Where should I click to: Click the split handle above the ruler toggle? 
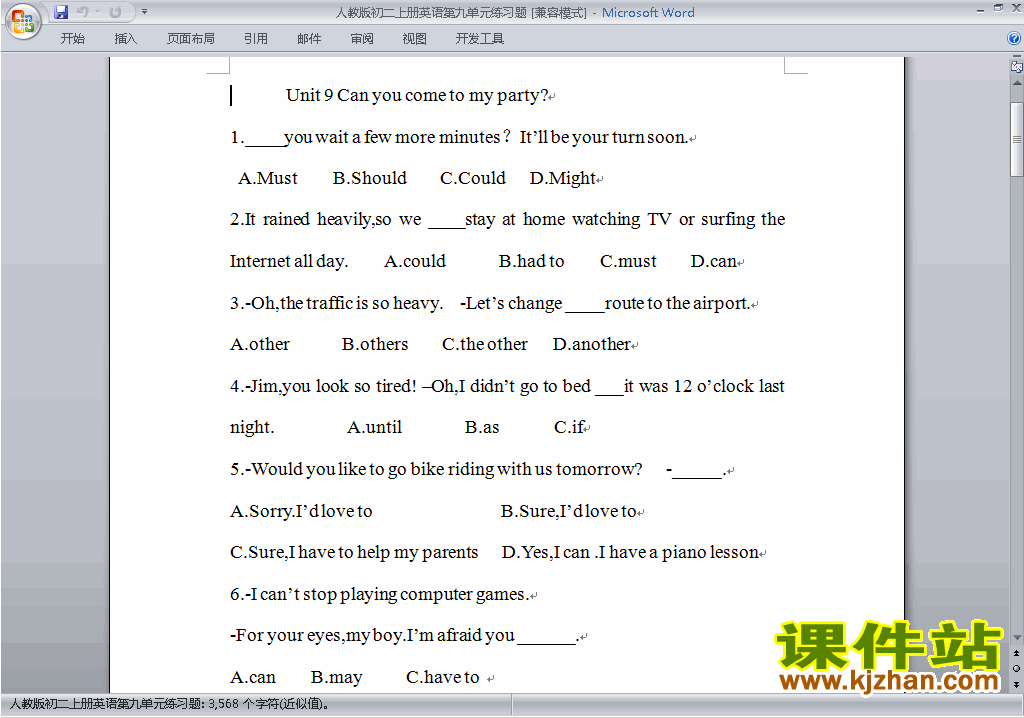pos(1017,58)
